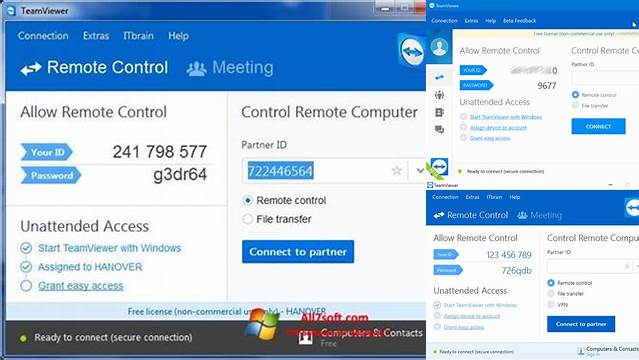Click ID 123 456 789 in bottom-right window
The image size is (639, 360).
[x=509, y=255]
